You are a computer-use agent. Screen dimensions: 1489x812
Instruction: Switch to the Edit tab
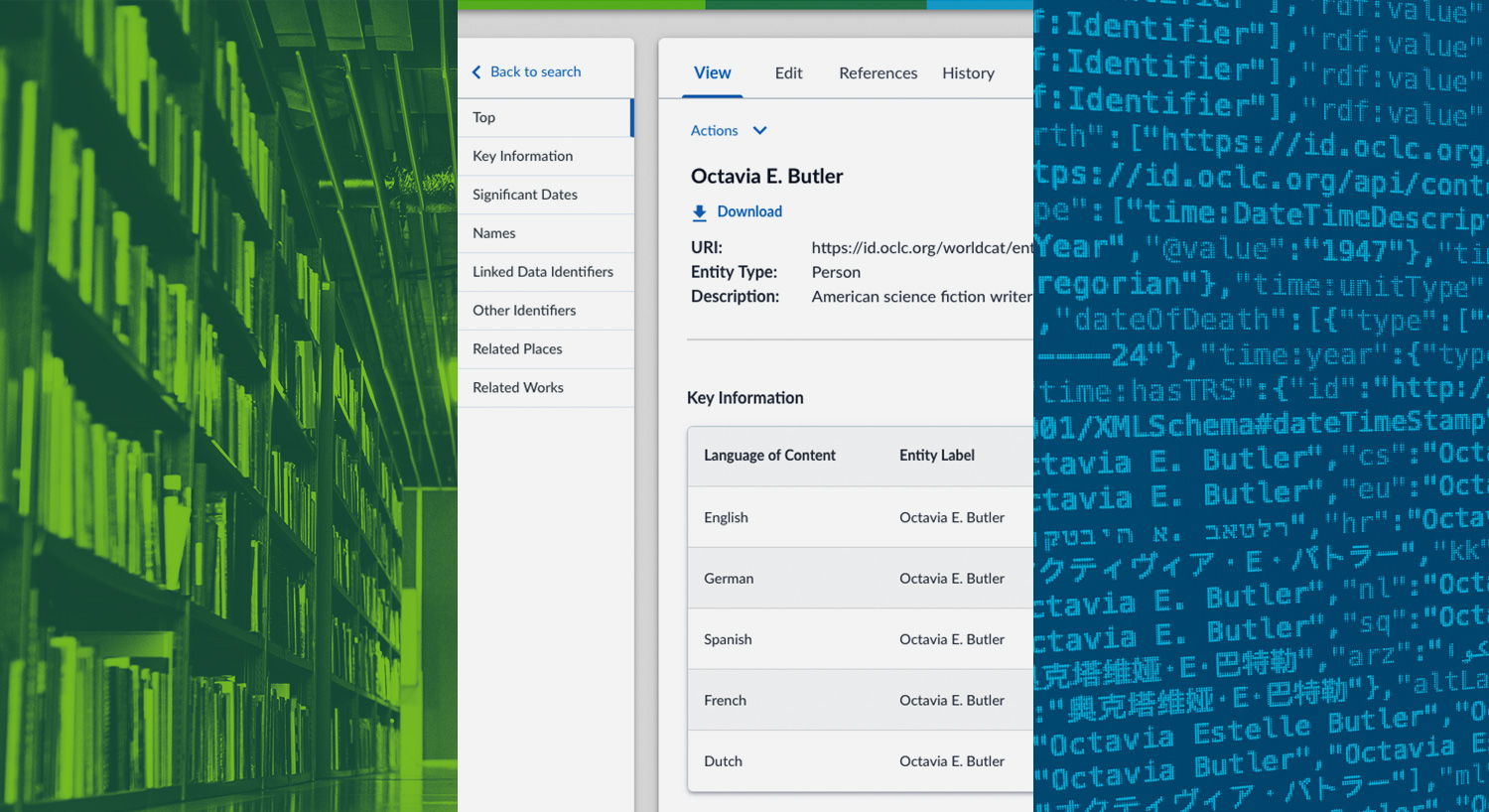[788, 73]
